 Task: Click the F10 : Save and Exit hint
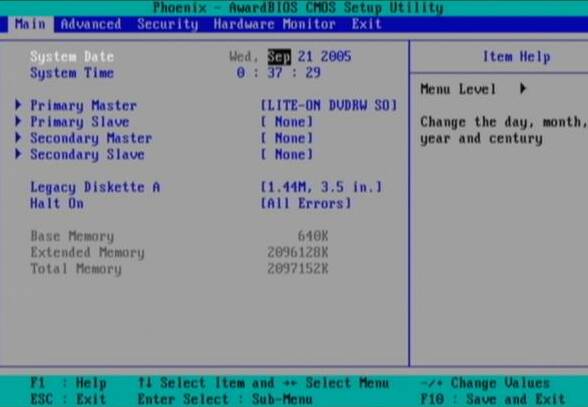[x=492, y=399]
